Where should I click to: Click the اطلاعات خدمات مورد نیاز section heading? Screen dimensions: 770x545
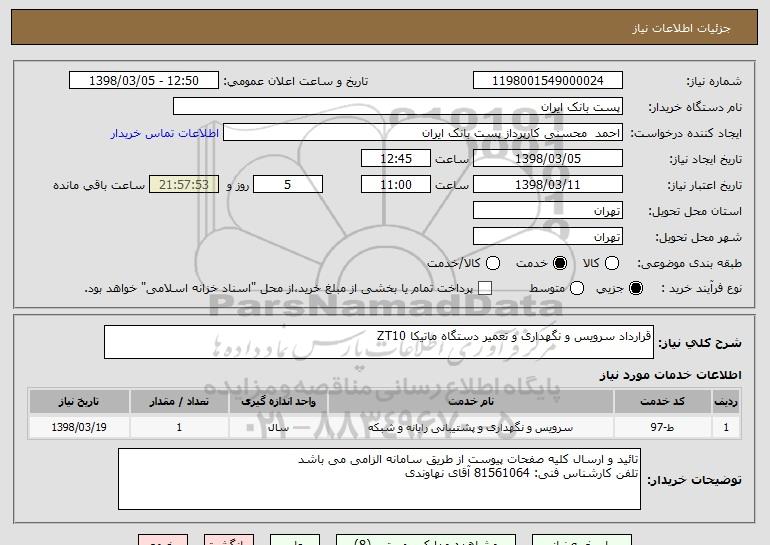click(670, 375)
